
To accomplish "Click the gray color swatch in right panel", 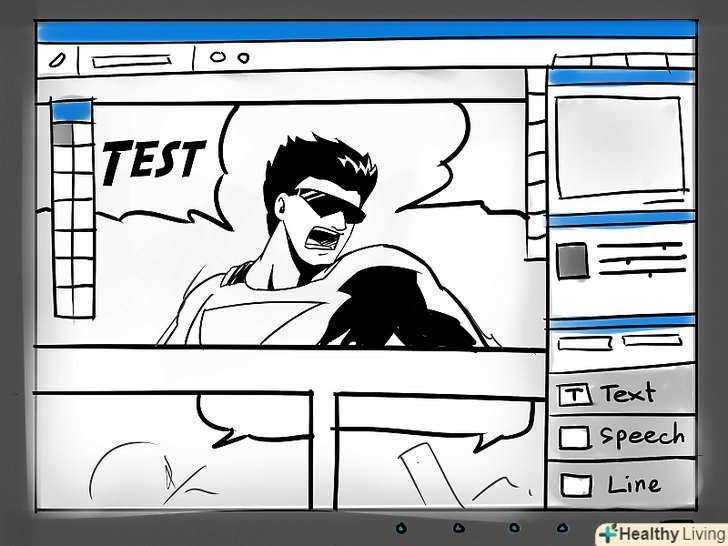I will tap(572, 261).
